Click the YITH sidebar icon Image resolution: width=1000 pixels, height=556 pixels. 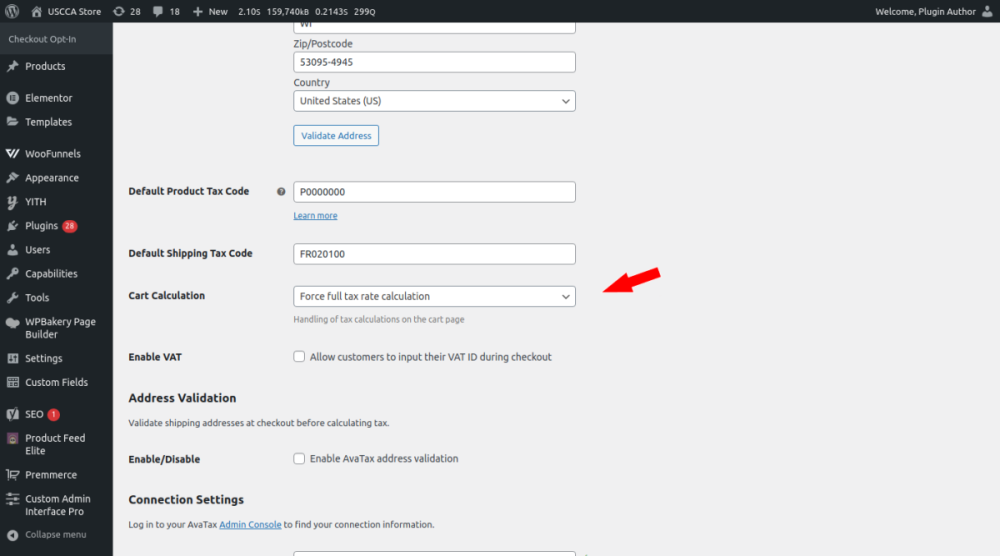(12, 202)
